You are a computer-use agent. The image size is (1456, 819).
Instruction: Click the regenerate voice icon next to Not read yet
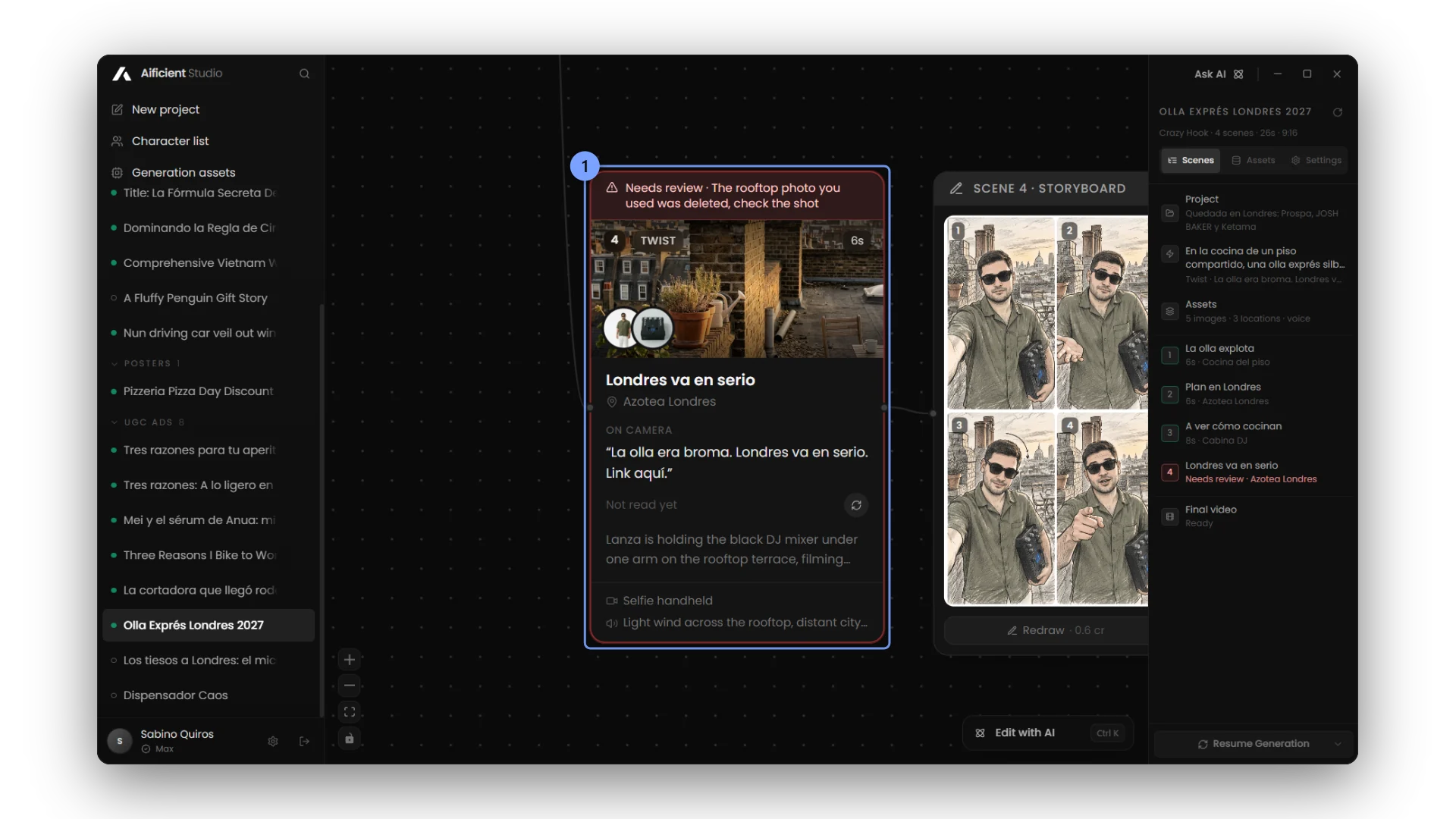[856, 505]
